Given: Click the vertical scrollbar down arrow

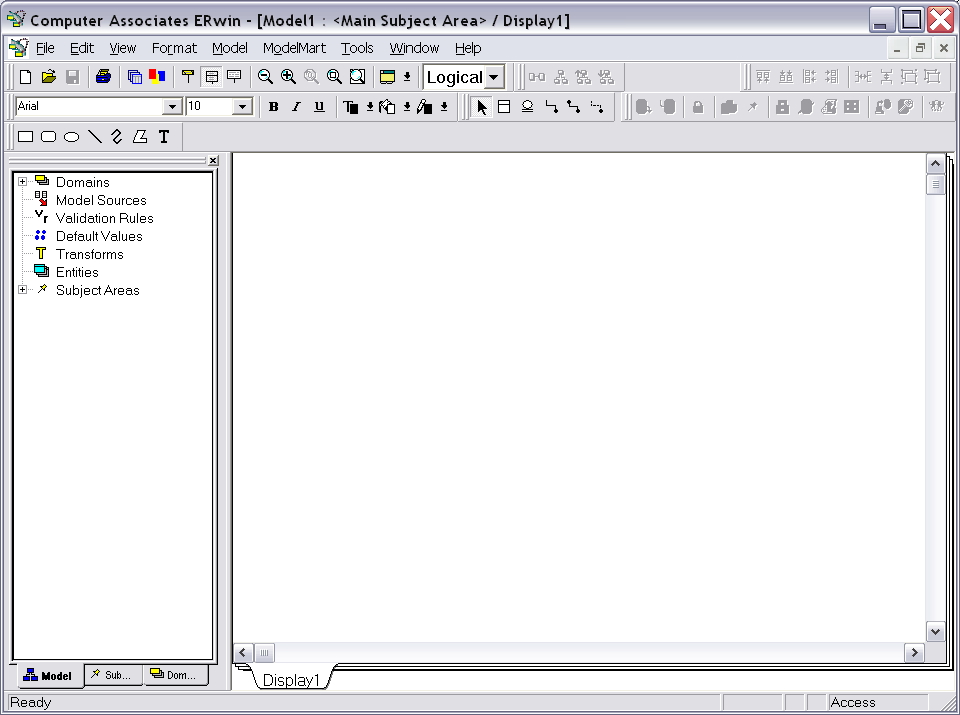Looking at the screenshot, I should [x=936, y=632].
